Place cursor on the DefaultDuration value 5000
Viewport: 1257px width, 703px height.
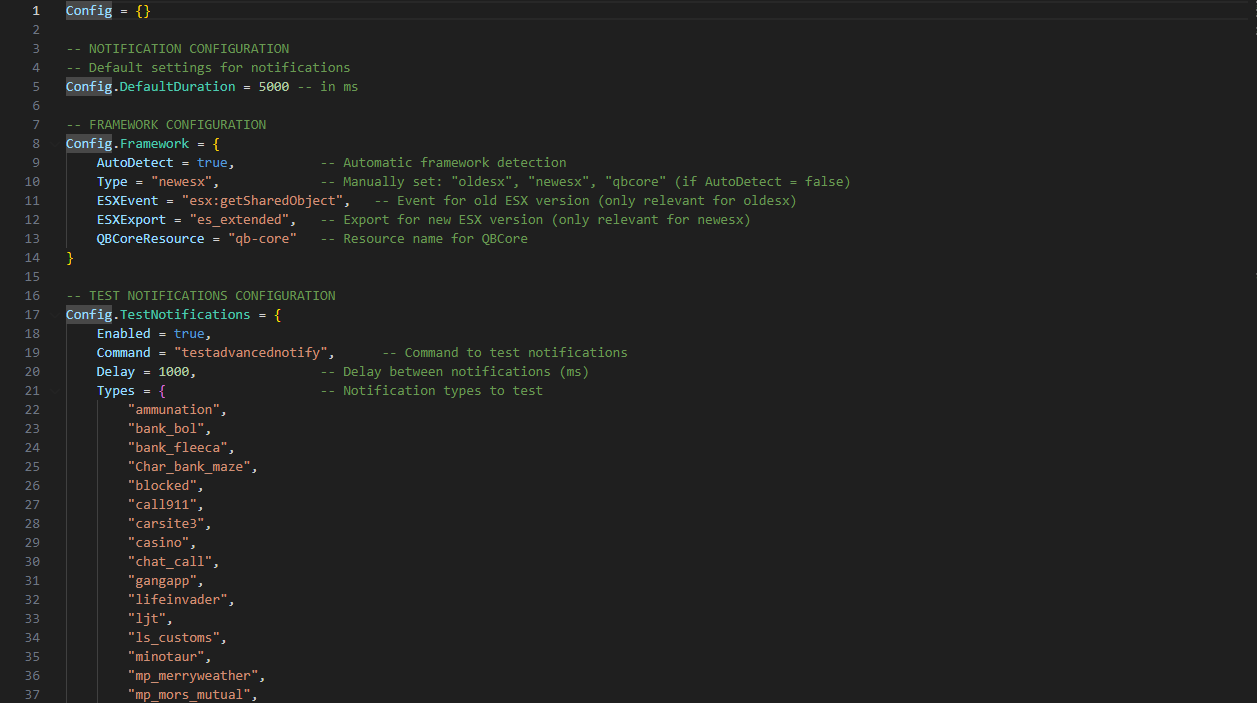[274, 87]
